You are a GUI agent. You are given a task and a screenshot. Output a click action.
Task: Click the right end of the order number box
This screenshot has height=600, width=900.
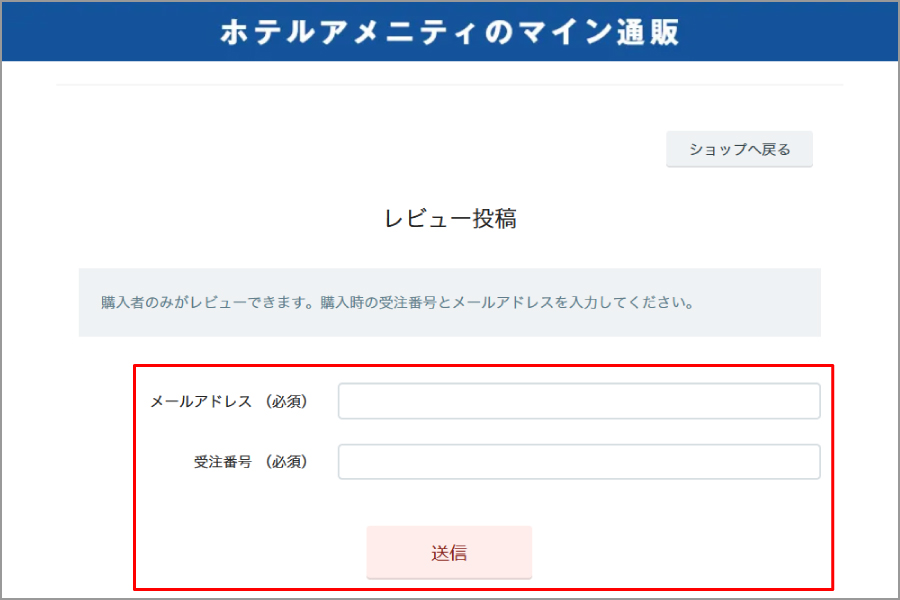pyautogui.click(x=808, y=462)
